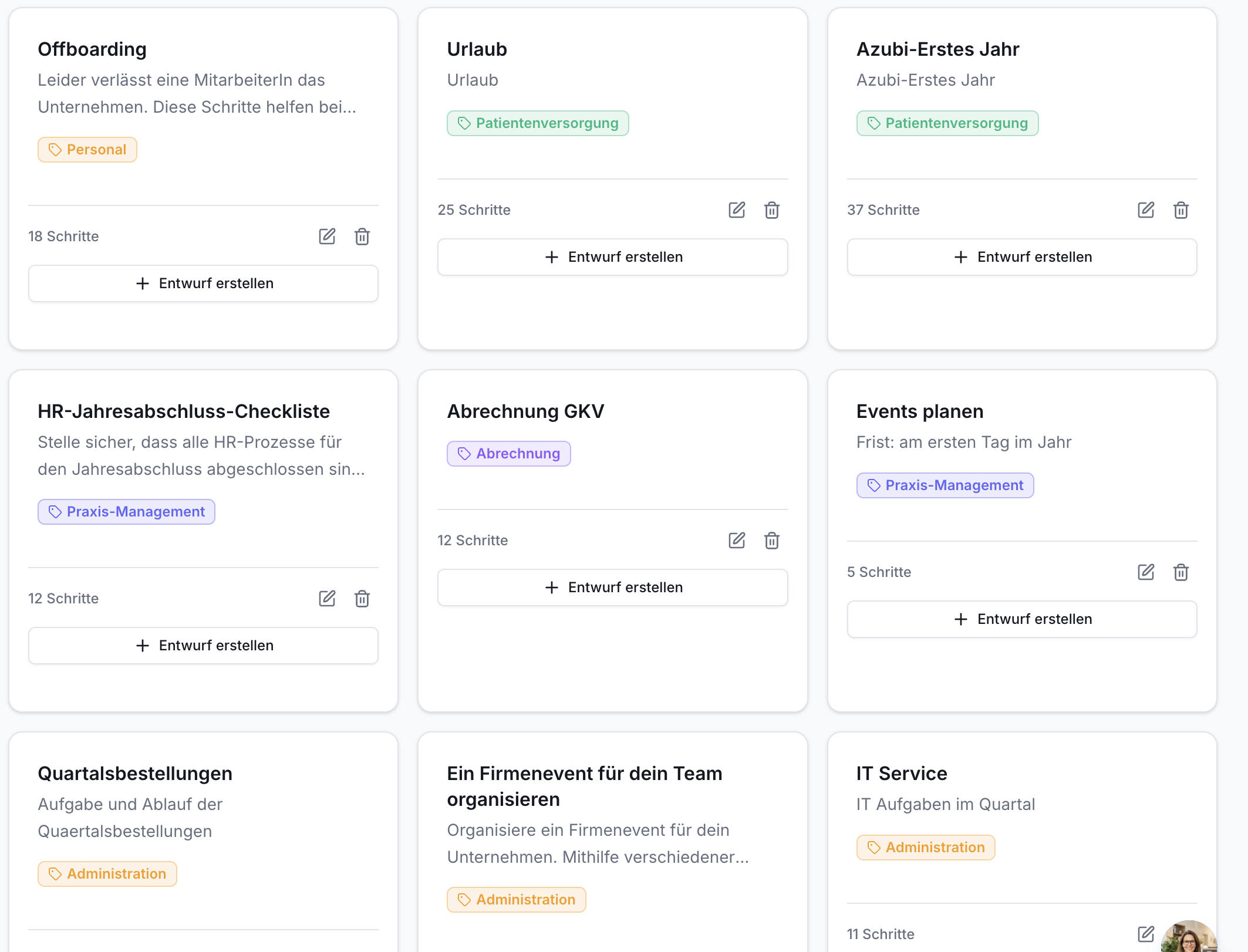This screenshot has height=952, width=1248.
Task: Select Praxis-Management tag on HR-Jahresabschluss-Checkliste
Action: [126, 512]
